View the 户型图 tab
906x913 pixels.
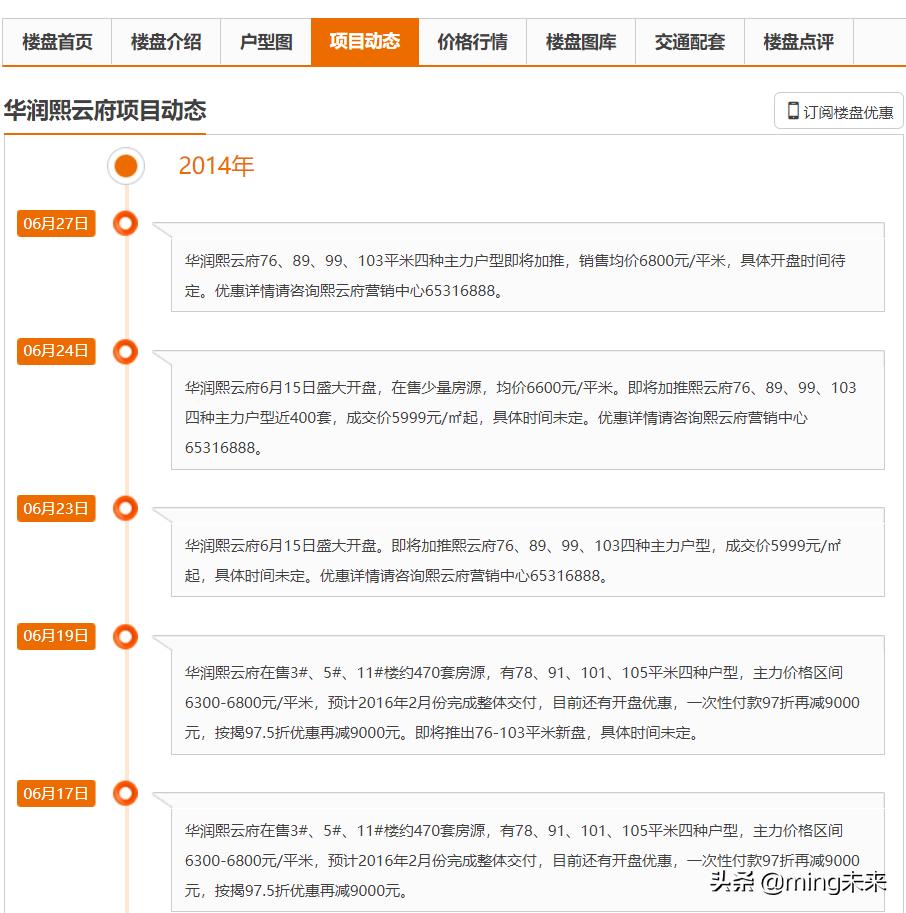coord(266,41)
